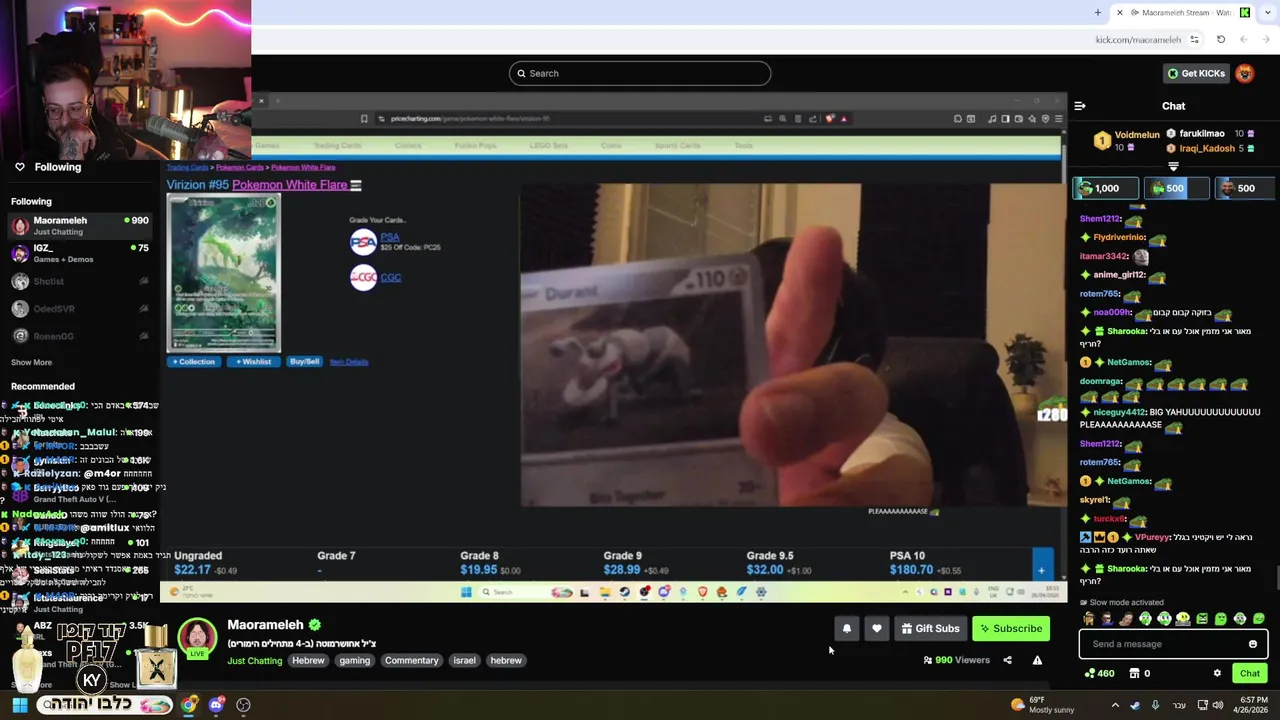
Task: Open Maorameleh channel in Following list
Action: (78, 225)
